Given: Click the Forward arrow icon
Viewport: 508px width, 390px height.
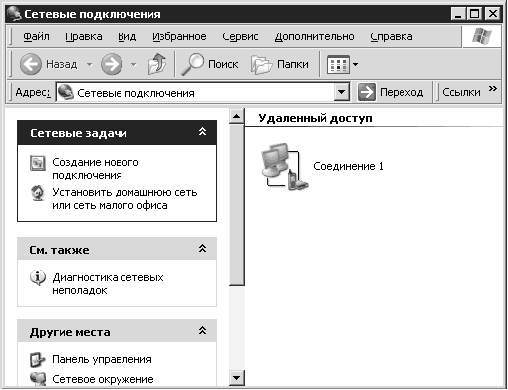Looking at the screenshot, I should point(112,64).
